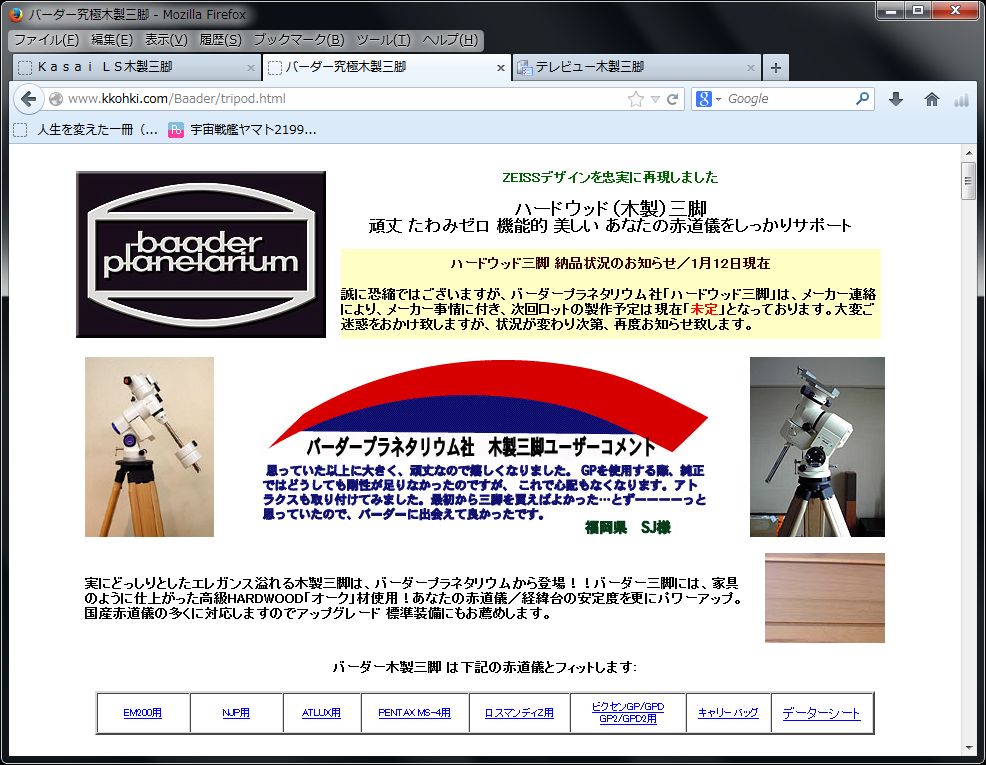Click the search magnifier icon
Screen dimensions: 986x765
862,99
